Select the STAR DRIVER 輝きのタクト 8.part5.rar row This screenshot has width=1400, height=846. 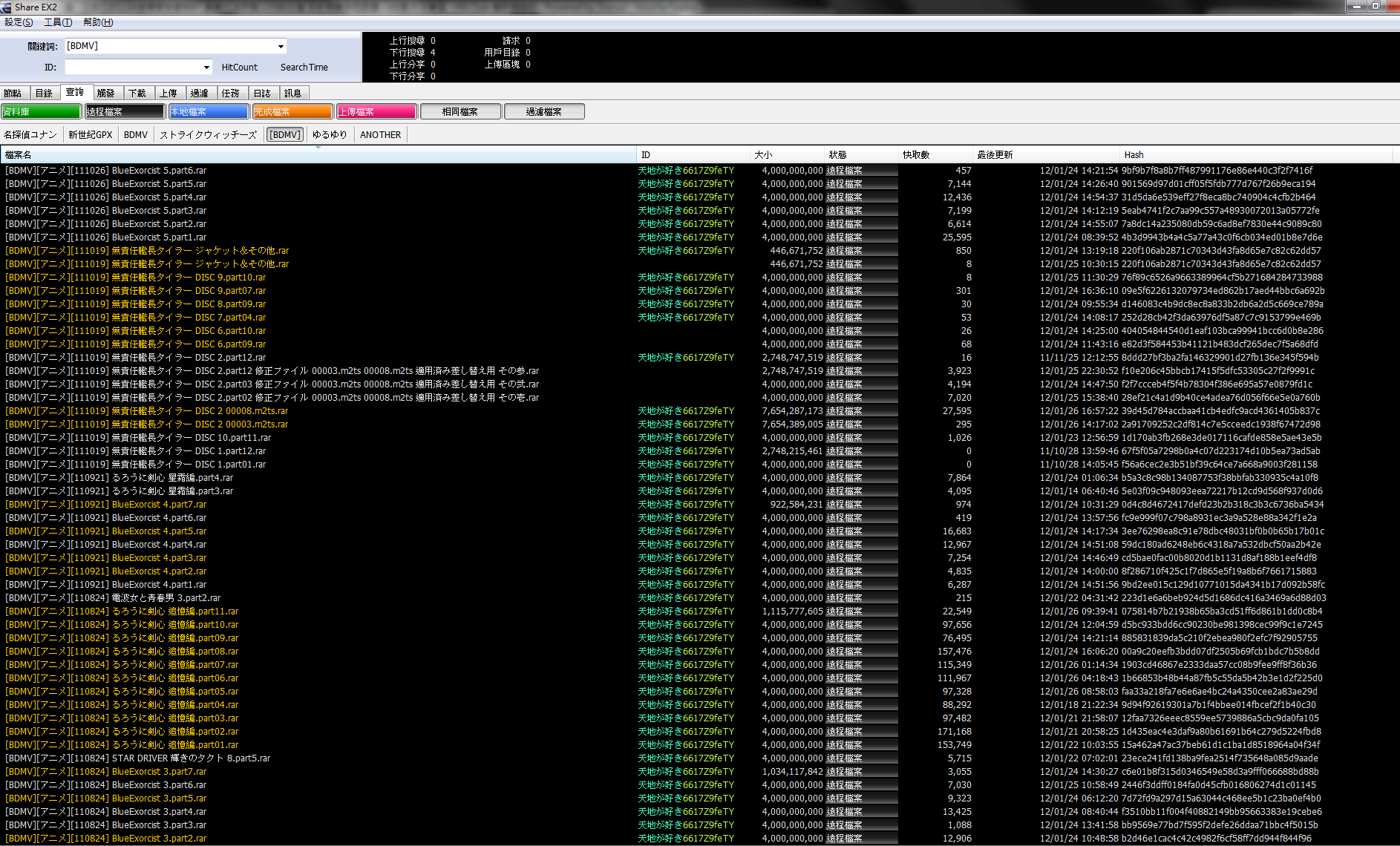tap(191, 758)
